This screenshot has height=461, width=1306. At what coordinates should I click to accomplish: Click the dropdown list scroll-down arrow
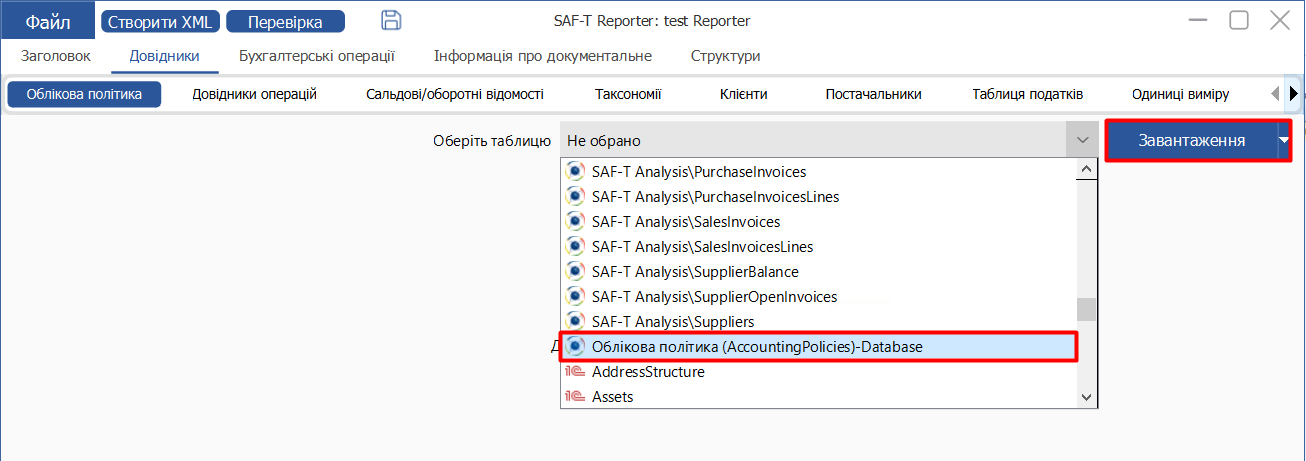pyautogui.click(x=1086, y=397)
